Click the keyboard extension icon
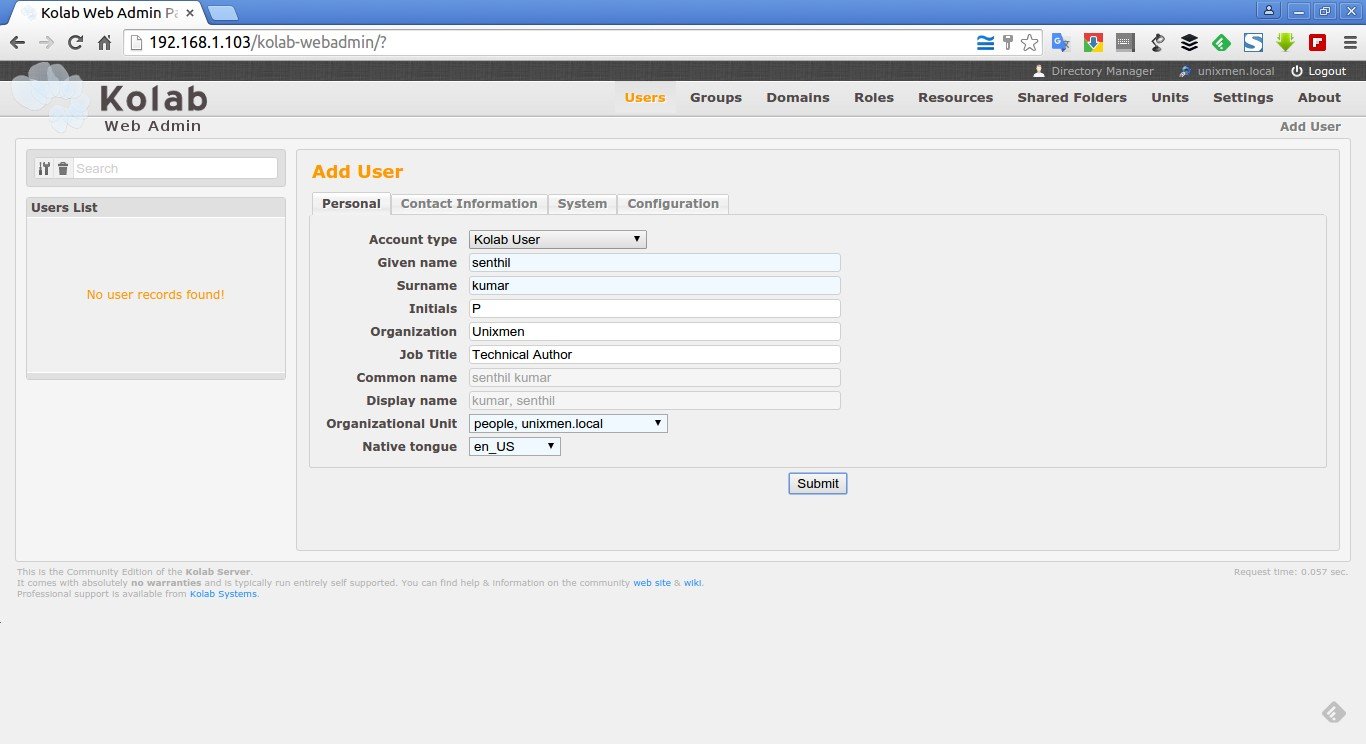The image size is (1366, 744). click(x=1125, y=43)
